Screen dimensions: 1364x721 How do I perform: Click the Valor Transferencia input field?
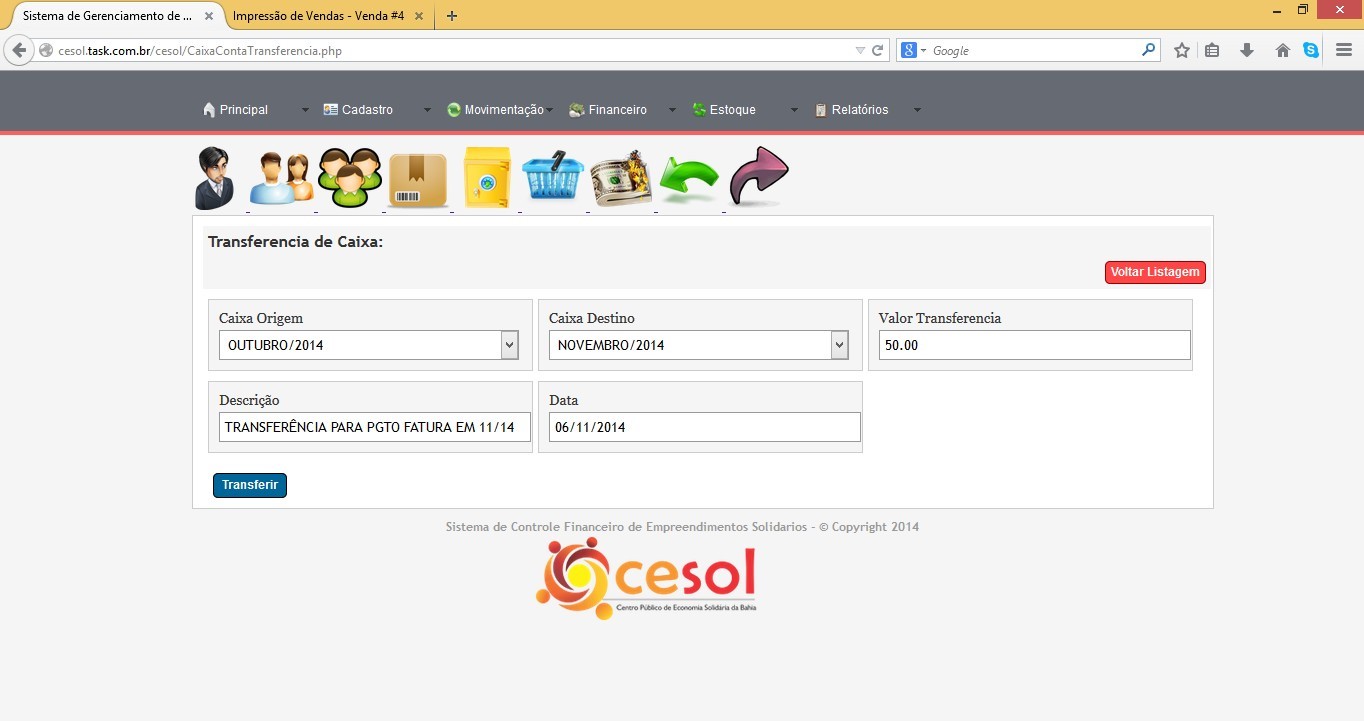click(x=1034, y=345)
